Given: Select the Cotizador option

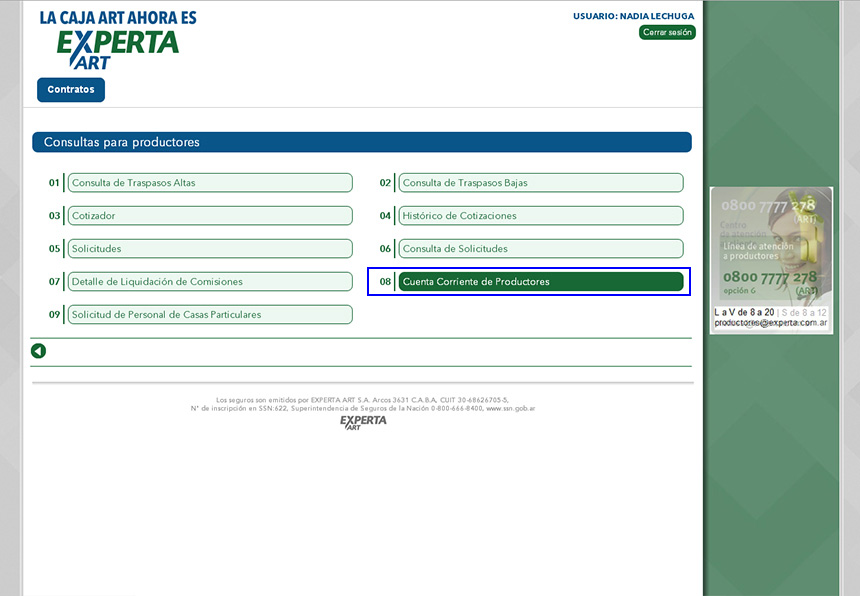Looking at the screenshot, I should [x=210, y=215].
